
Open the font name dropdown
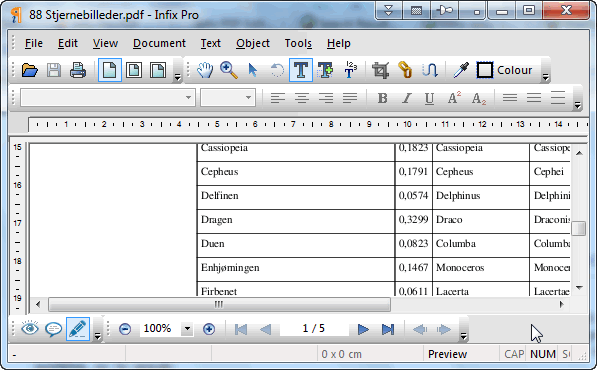(188, 97)
